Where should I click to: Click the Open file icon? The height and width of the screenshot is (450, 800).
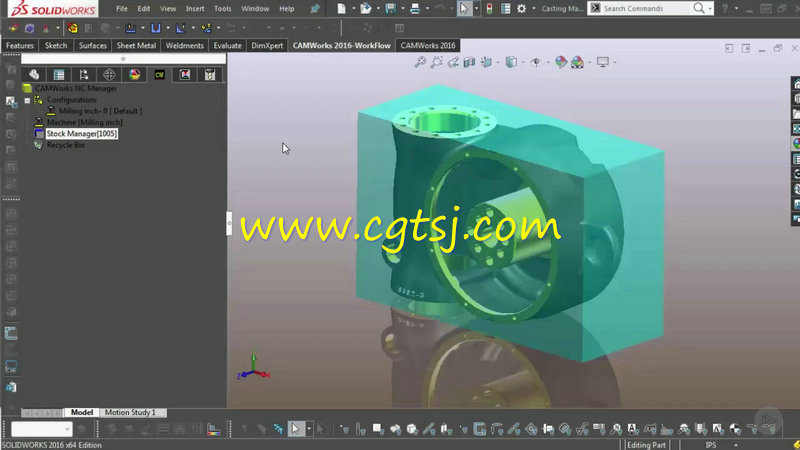366,8
